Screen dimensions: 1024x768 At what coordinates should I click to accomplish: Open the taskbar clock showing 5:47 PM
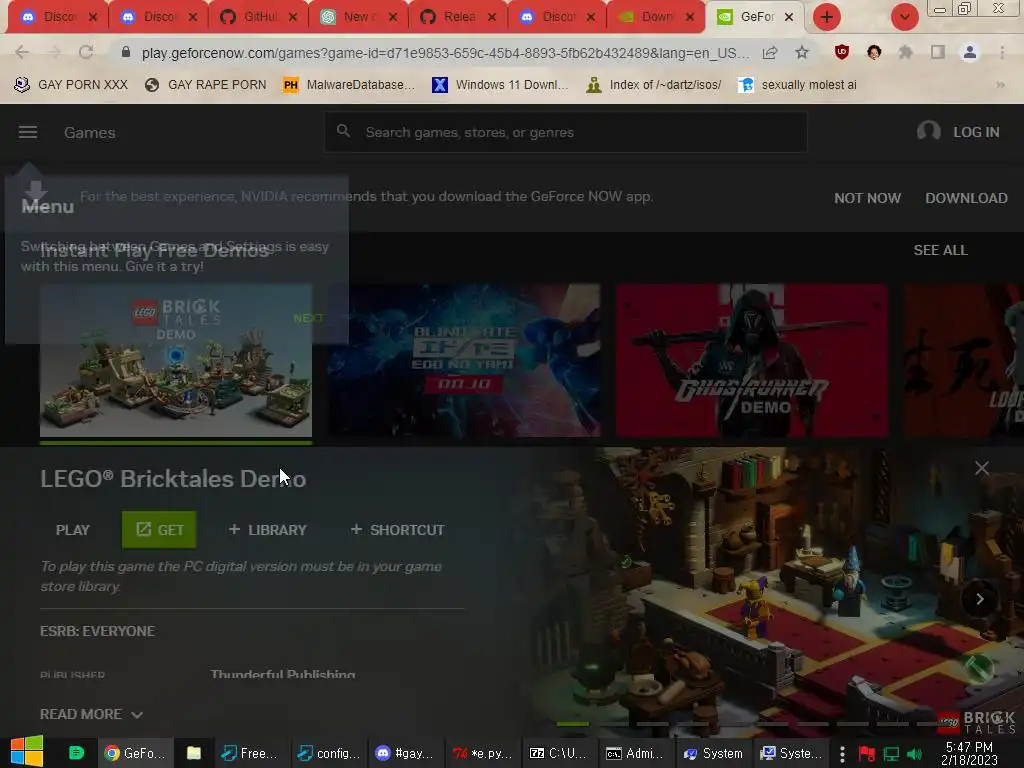969,753
